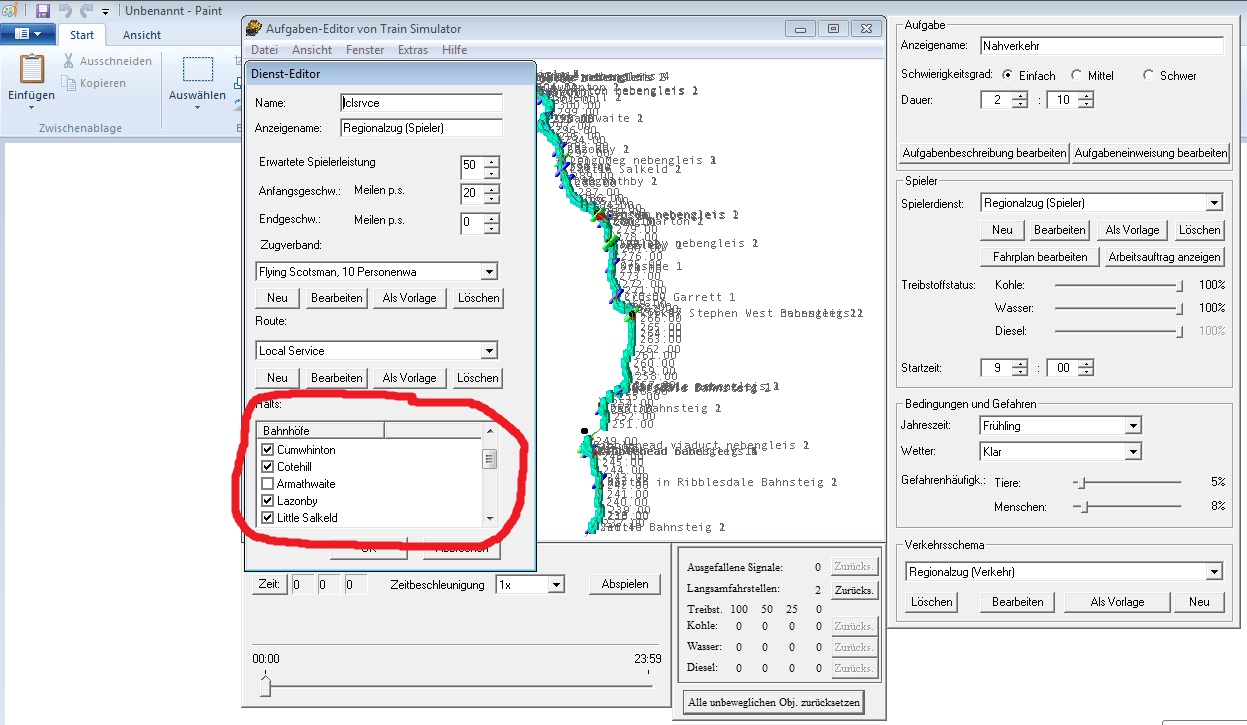Click the Anzeigename field containing Nahverkehr

pos(1102,46)
